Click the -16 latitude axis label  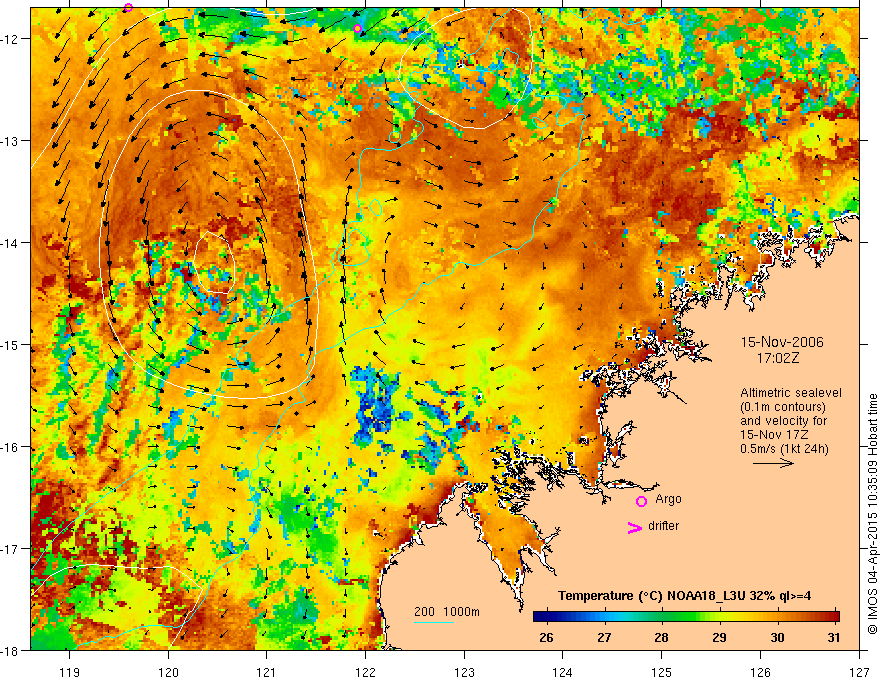click(x=11, y=447)
